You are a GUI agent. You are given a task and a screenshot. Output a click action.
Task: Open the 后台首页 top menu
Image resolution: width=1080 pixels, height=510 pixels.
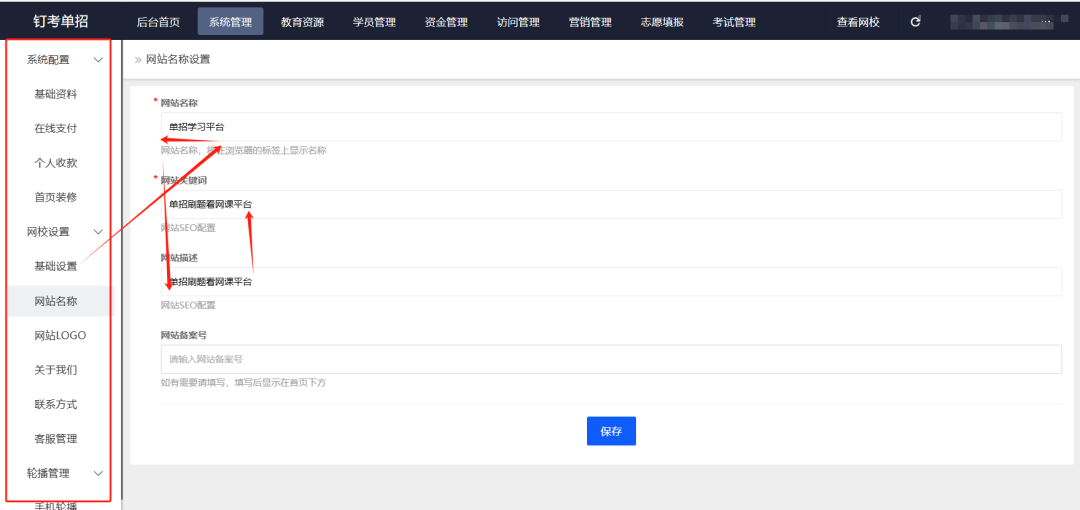pos(158,22)
